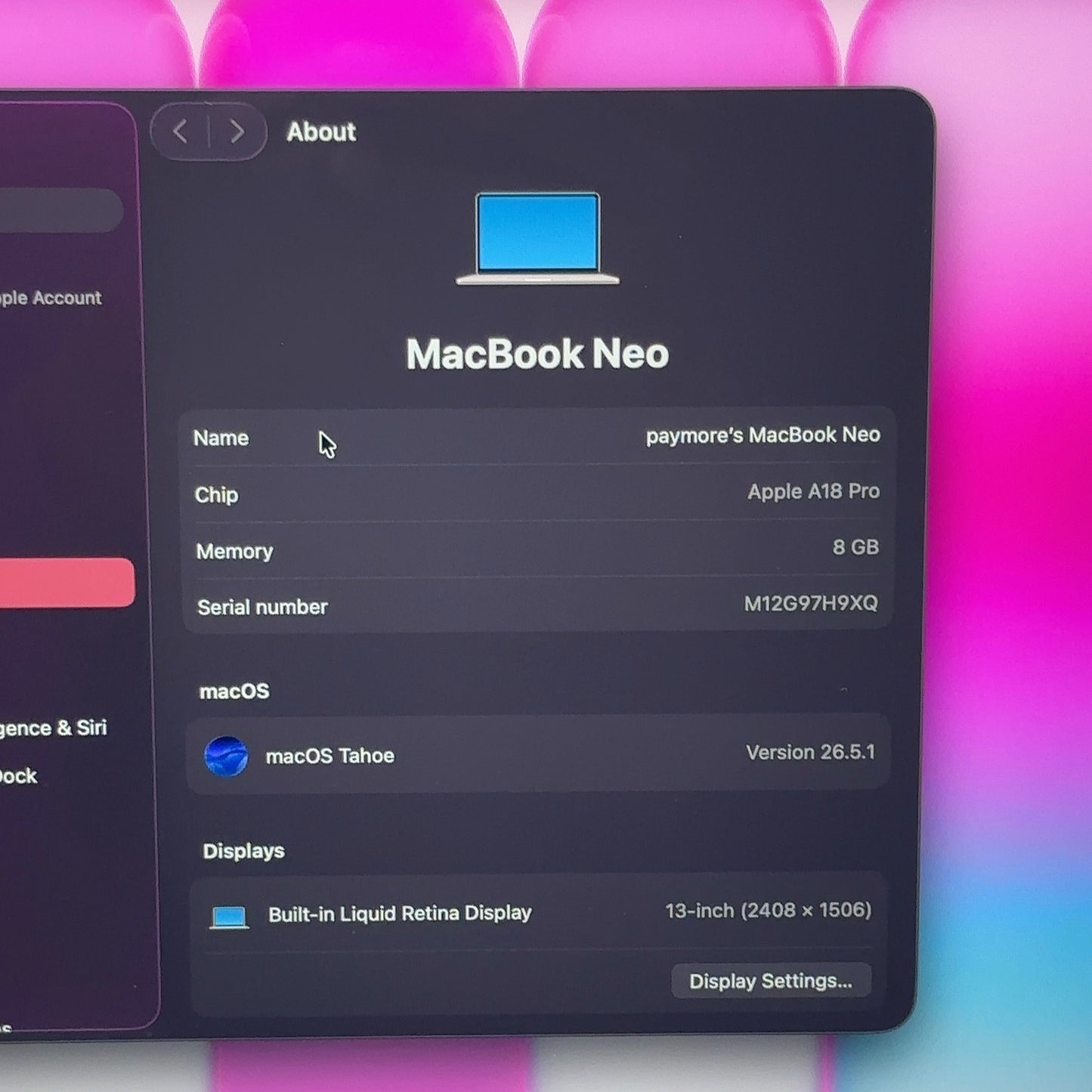1092x1092 pixels.
Task: Open Display Settings
Action: pos(771,981)
